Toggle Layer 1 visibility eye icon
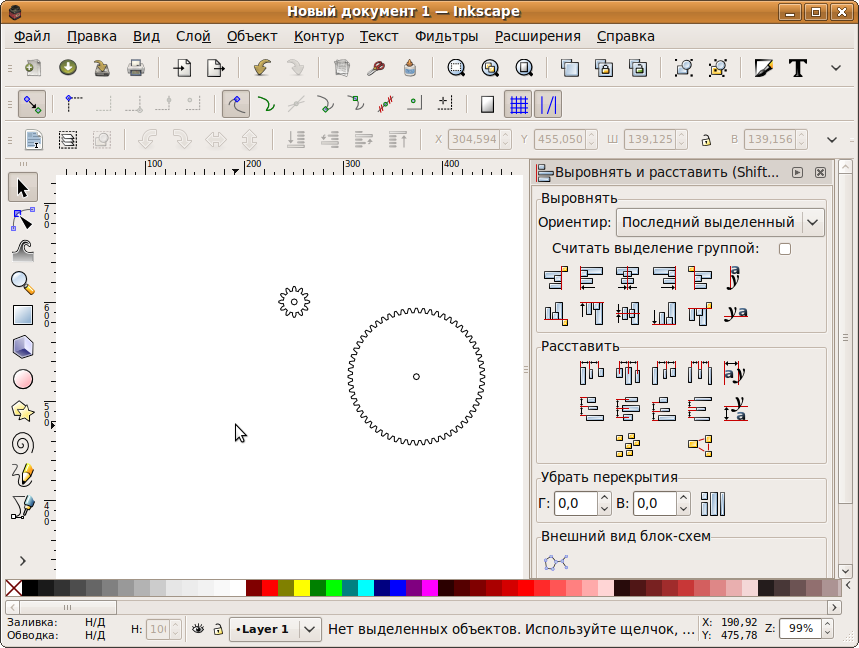Viewport: 859px width, 648px height. tap(198, 629)
